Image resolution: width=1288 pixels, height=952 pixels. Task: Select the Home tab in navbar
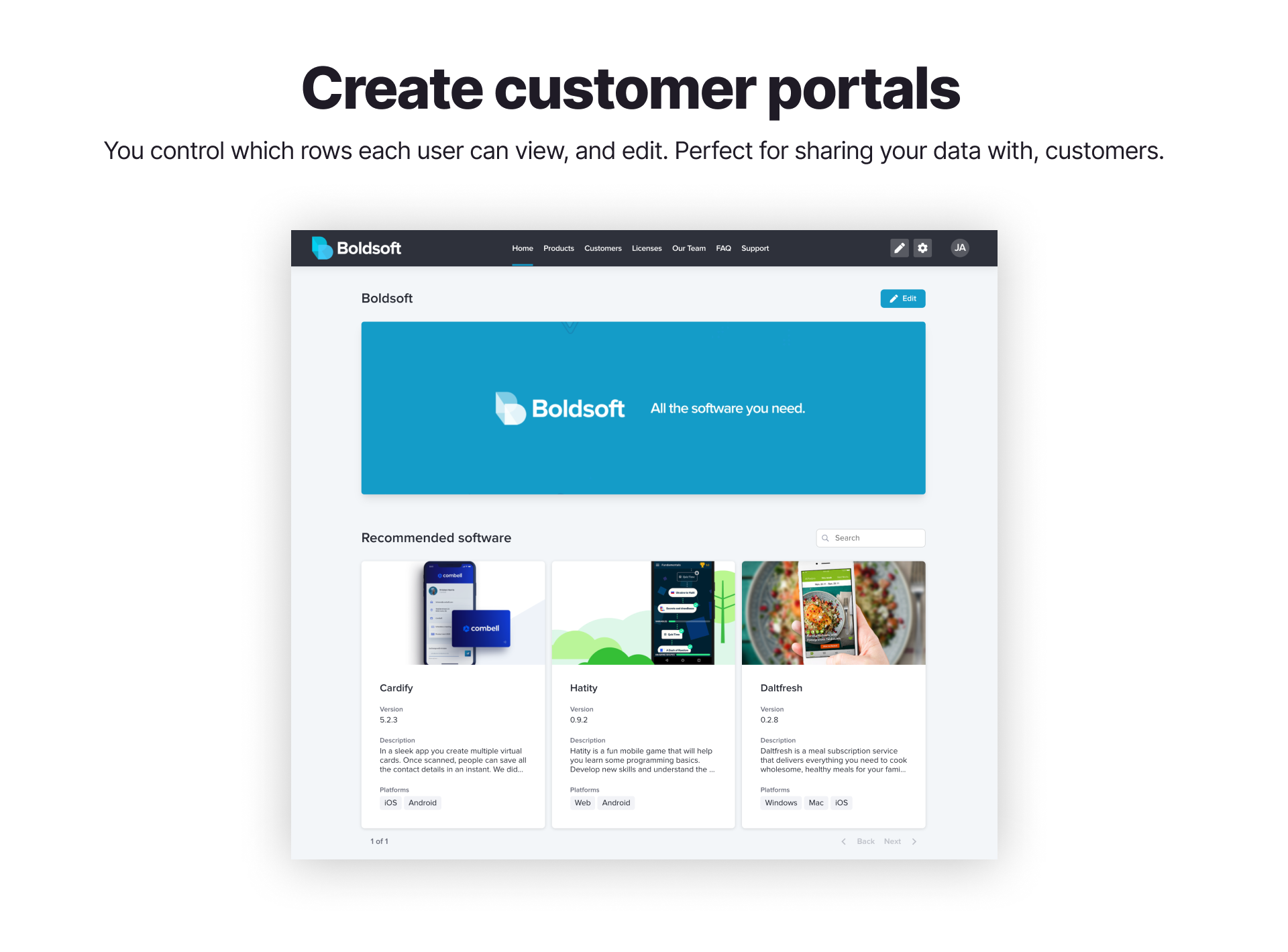coord(521,248)
